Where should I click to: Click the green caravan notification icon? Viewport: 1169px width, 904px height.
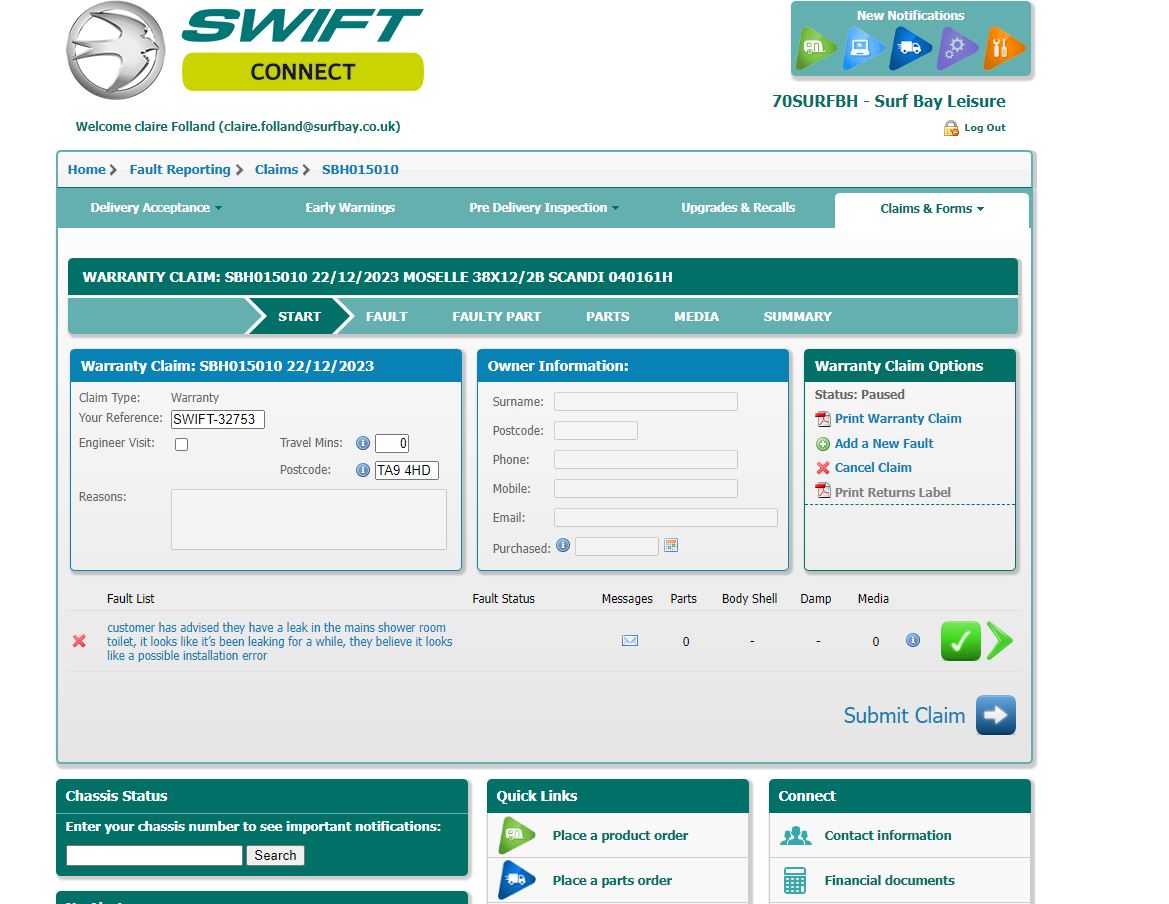(816, 48)
